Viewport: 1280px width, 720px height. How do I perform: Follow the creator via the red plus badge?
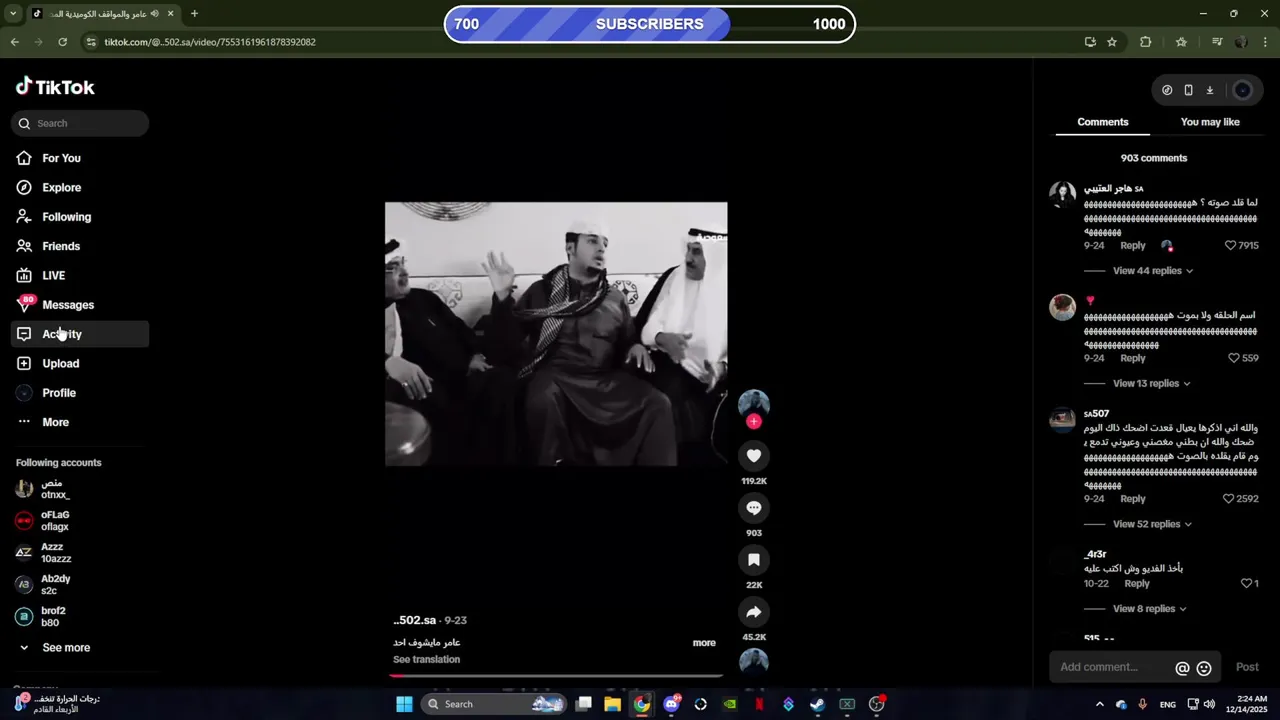(754, 422)
